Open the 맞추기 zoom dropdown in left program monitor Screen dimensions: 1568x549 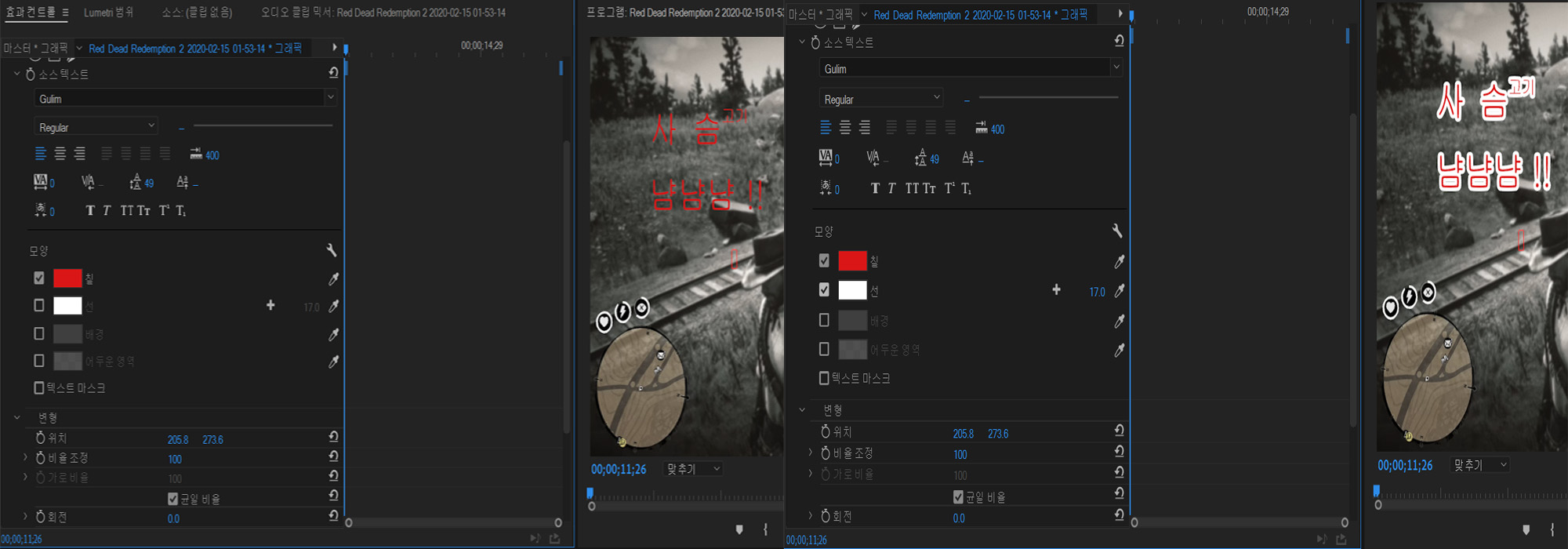point(693,468)
